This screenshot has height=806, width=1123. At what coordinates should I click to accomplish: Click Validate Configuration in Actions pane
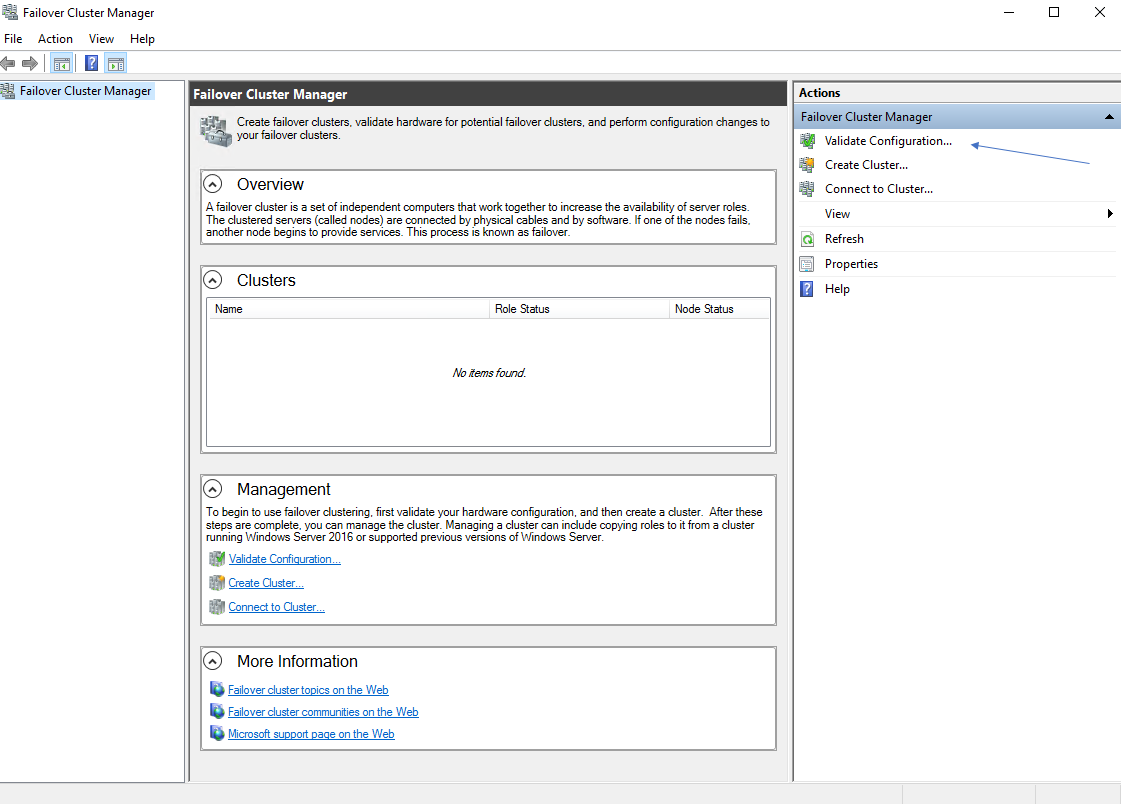(x=888, y=141)
